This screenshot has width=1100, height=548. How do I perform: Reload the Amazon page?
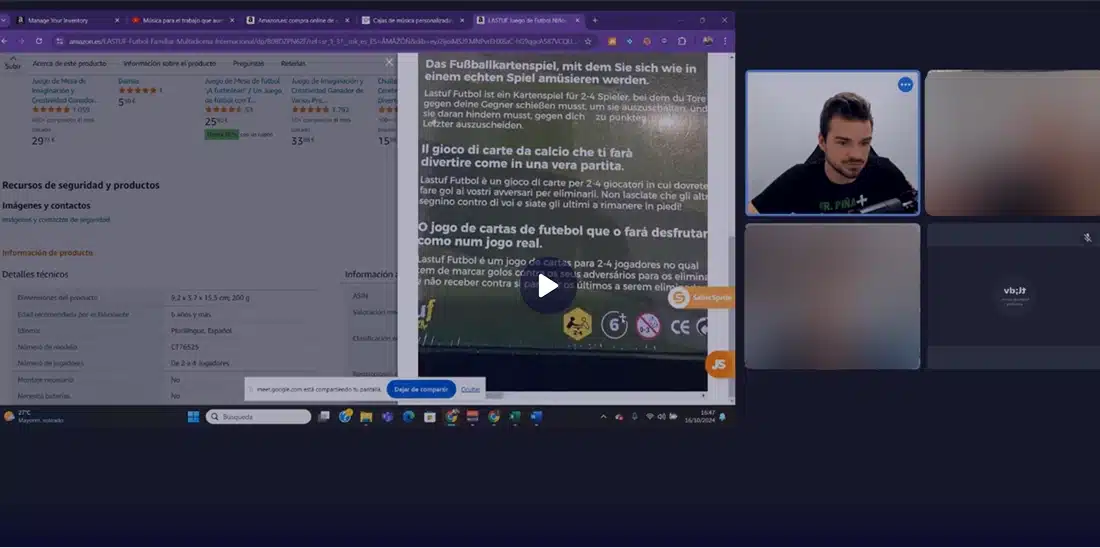[39, 41]
